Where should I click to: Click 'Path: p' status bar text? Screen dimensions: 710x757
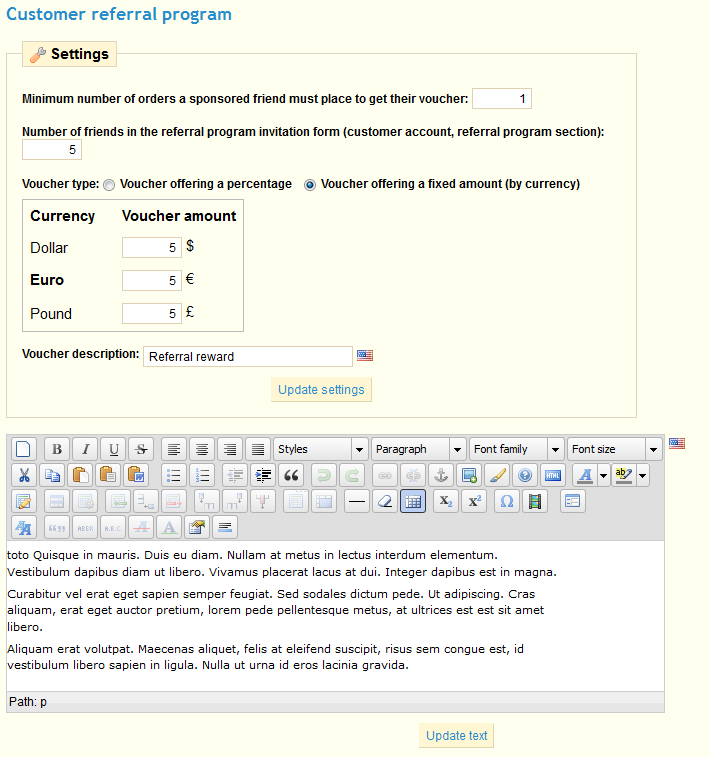(28, 702)
